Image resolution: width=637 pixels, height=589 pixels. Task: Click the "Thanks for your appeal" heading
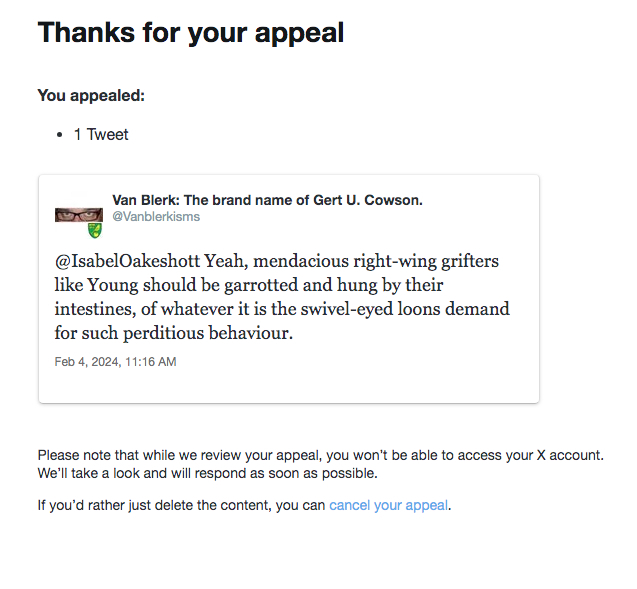tap(191, 33)
